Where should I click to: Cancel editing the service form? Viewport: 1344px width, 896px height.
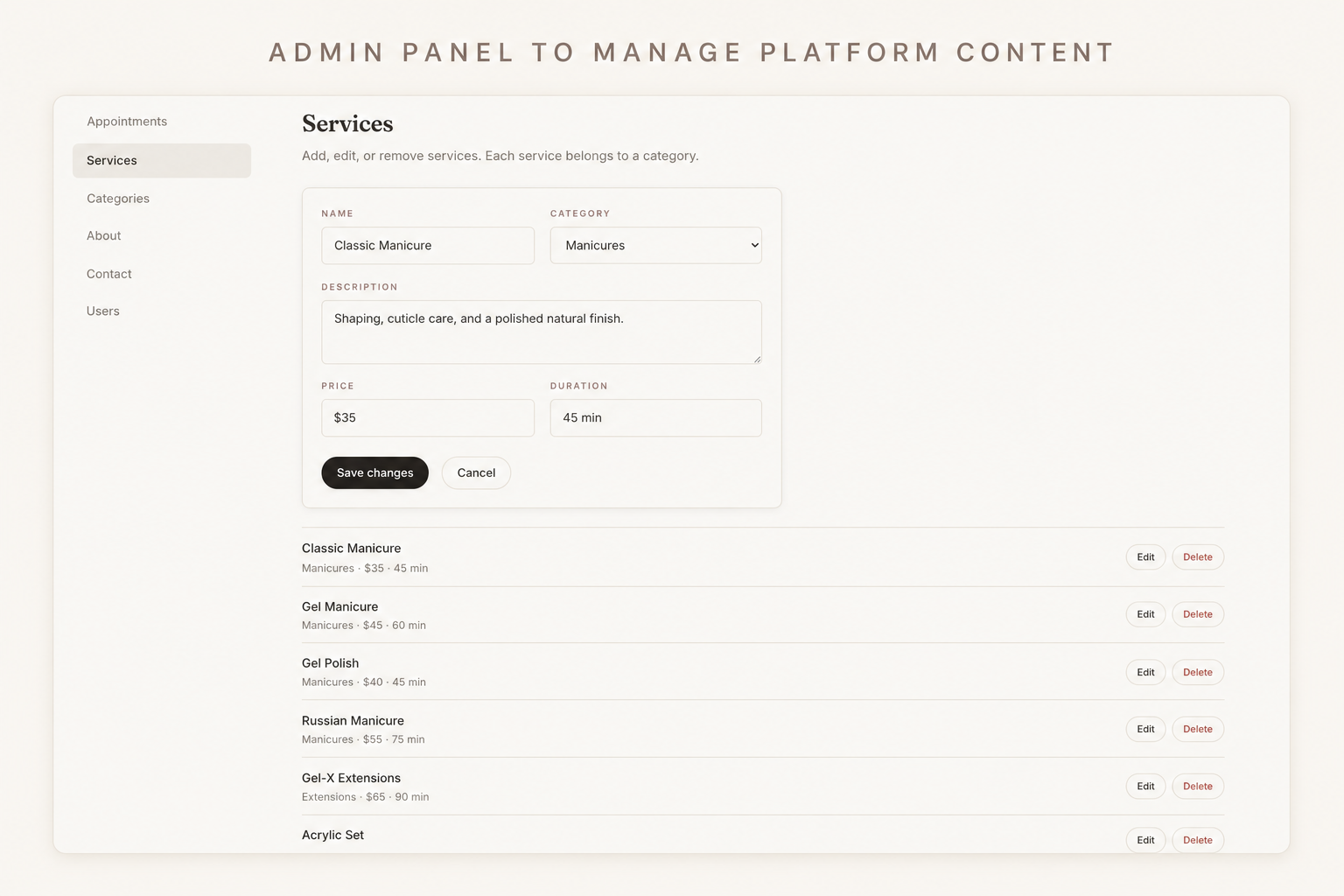(x=476, y=472)
